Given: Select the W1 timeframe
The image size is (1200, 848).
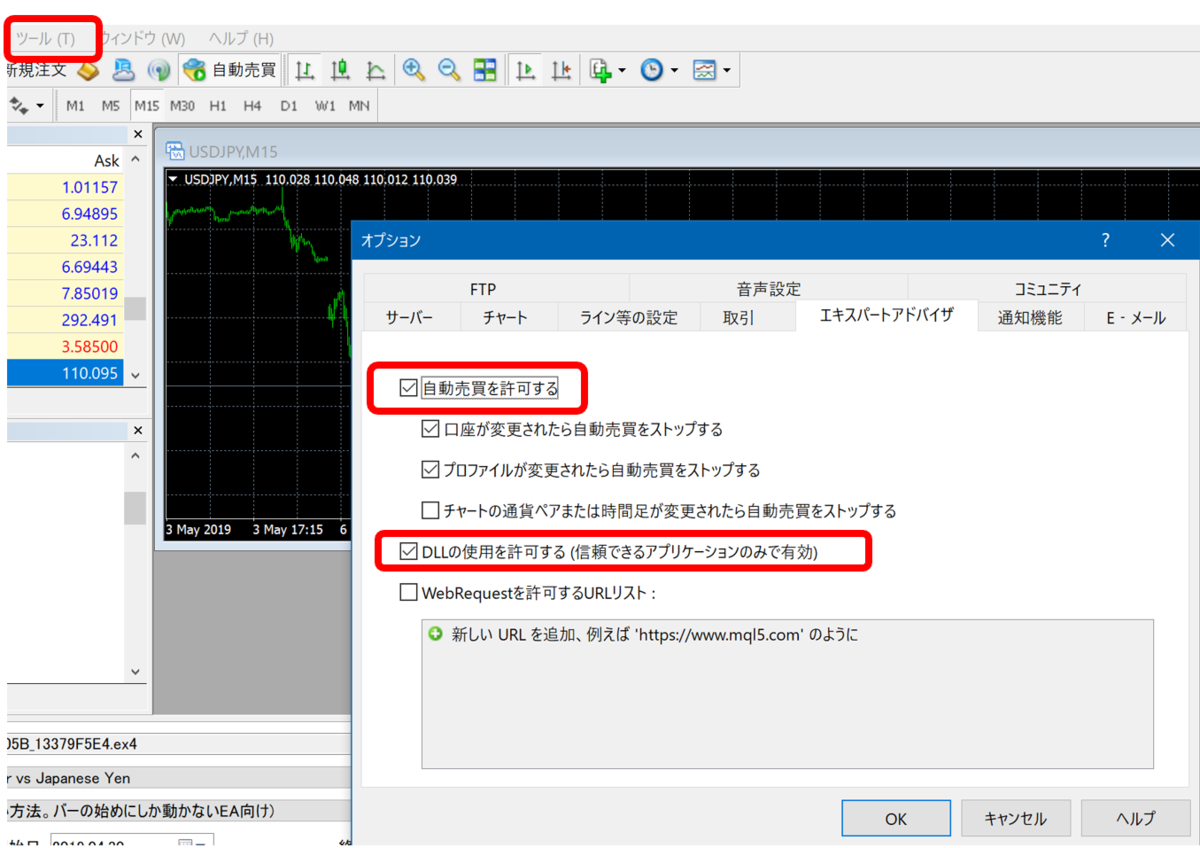Looking at the screenshot, I should coord(325,106).
